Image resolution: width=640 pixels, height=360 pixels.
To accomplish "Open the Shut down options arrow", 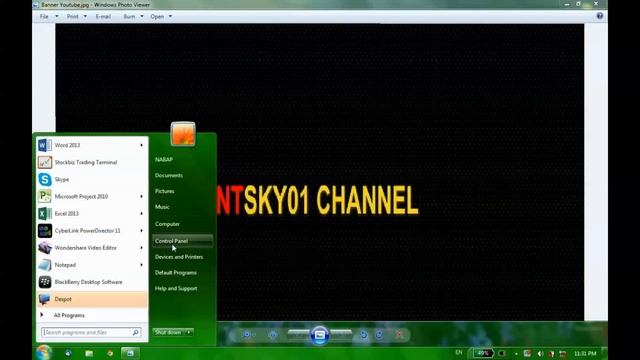I will (x=189, y=333).
